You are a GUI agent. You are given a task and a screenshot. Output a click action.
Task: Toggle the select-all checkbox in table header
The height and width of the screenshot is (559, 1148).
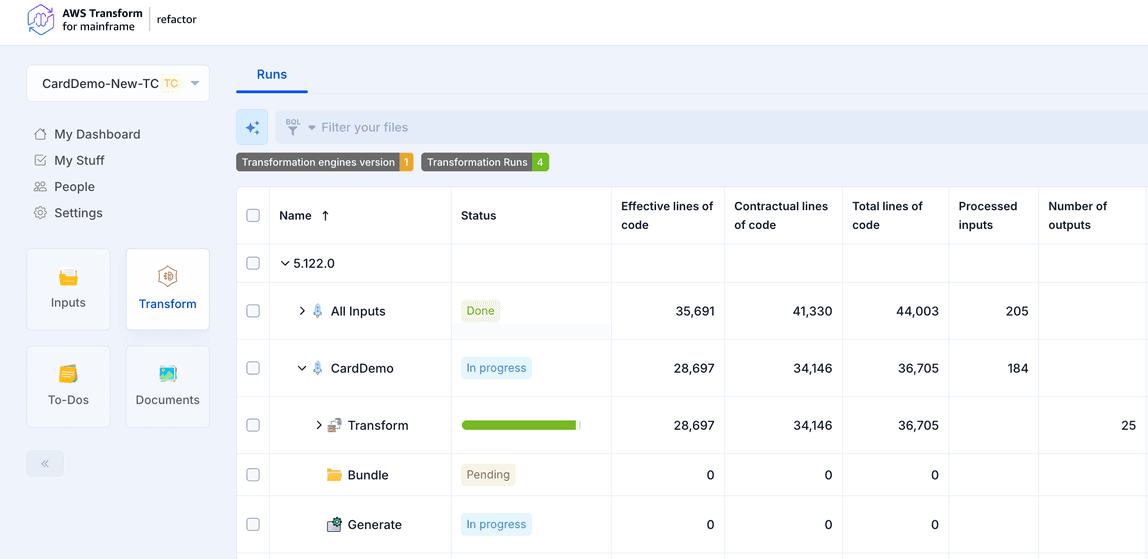(x=253, y=215)
